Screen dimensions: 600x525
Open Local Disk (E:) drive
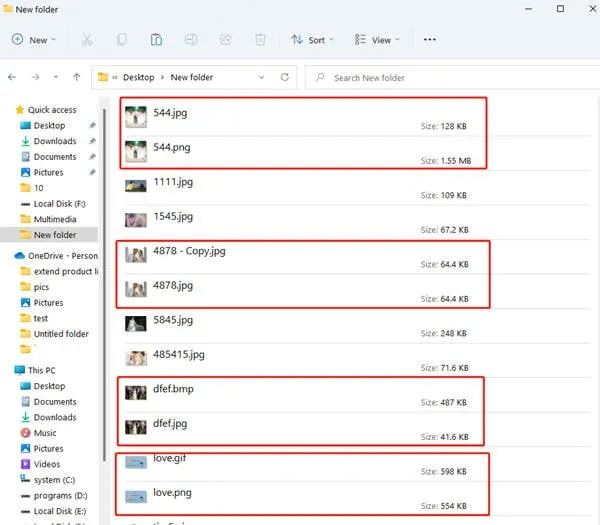pyautogui.click(x=60, y=511)
